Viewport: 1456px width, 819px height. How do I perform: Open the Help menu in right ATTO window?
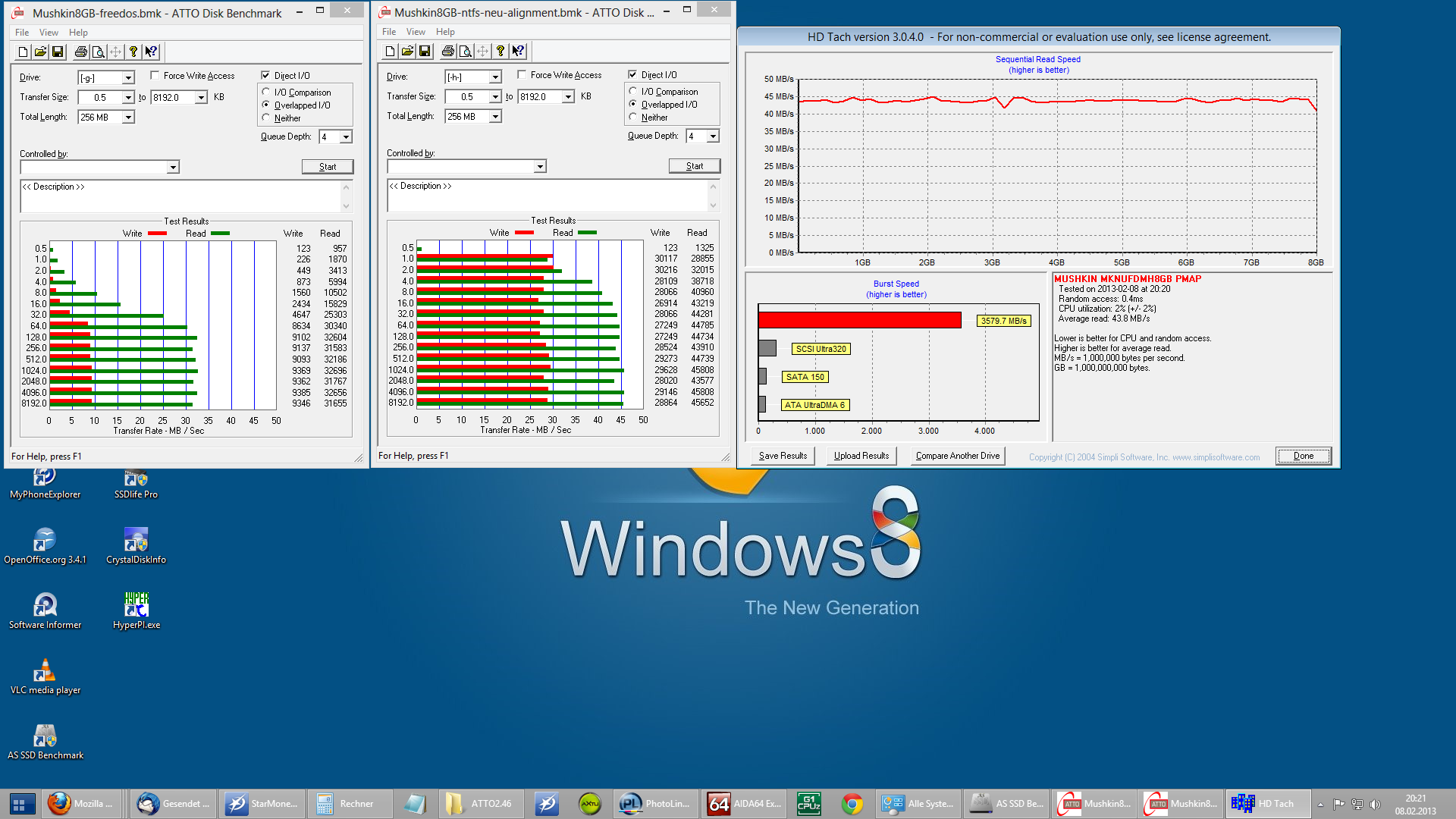[x=445, y=32]
